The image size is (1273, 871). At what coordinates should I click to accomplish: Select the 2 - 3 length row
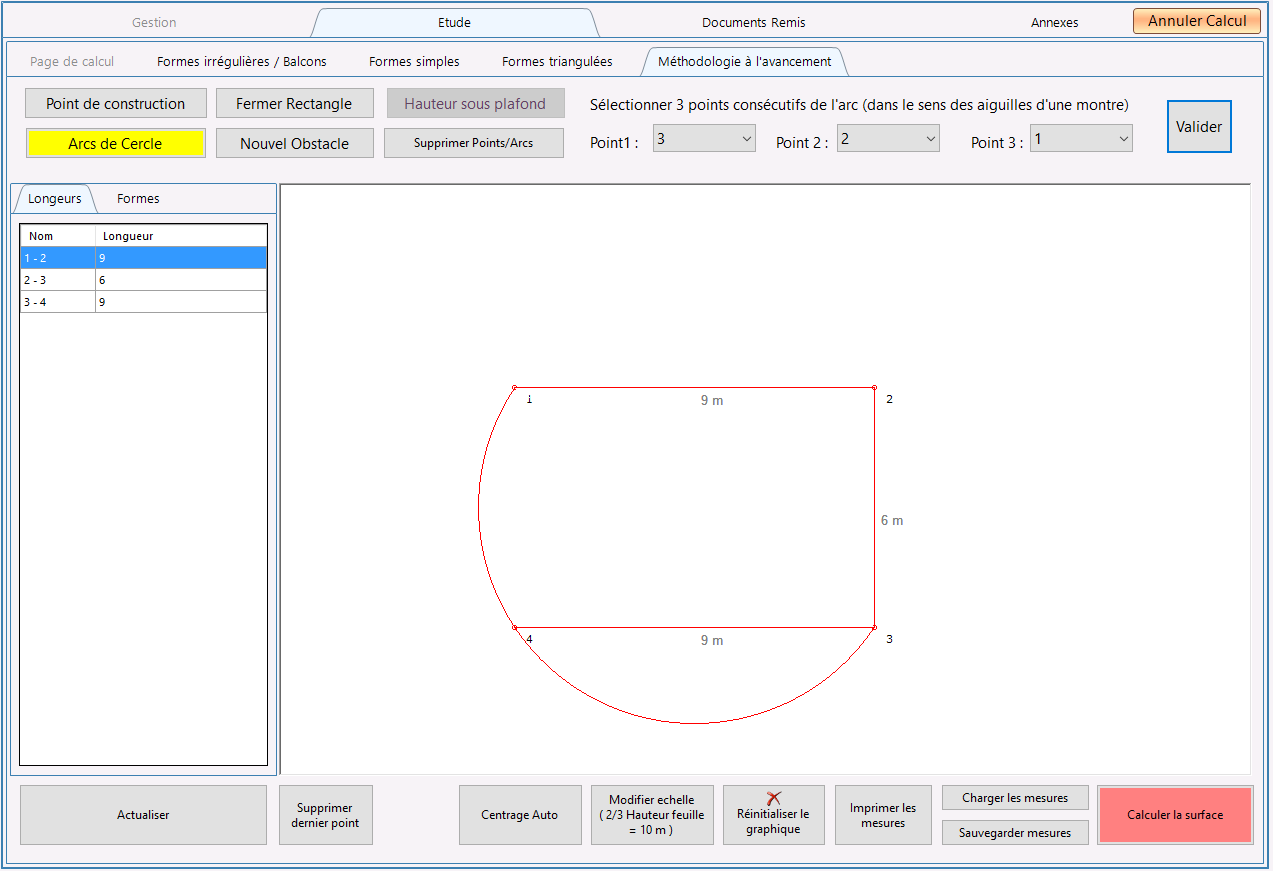click(x=143, y=280)
